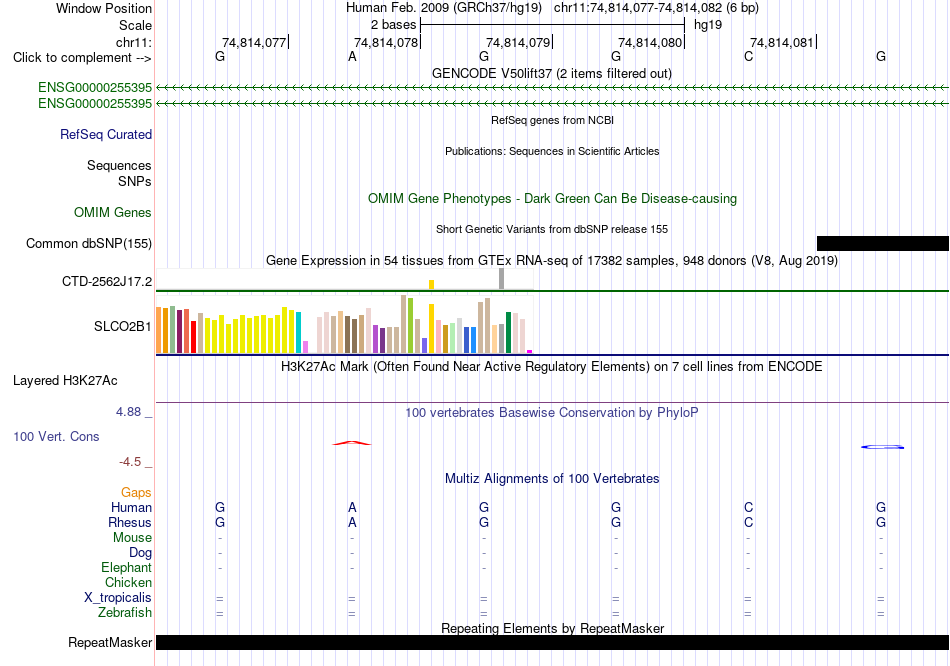Click 'chr11:74,814,077-74,814,082 (6 bp)' text

pos(656,8)
